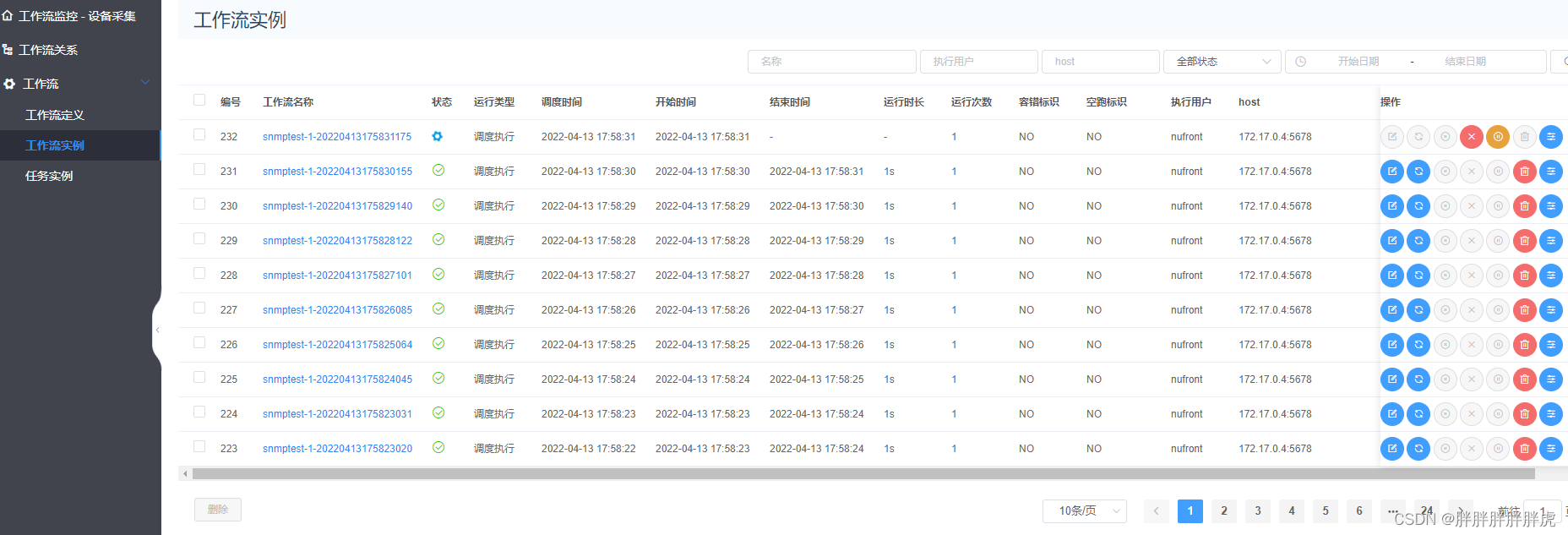Open 任务实例 in the sidebar
The image size is (1568, 535).
click(49, 176)
